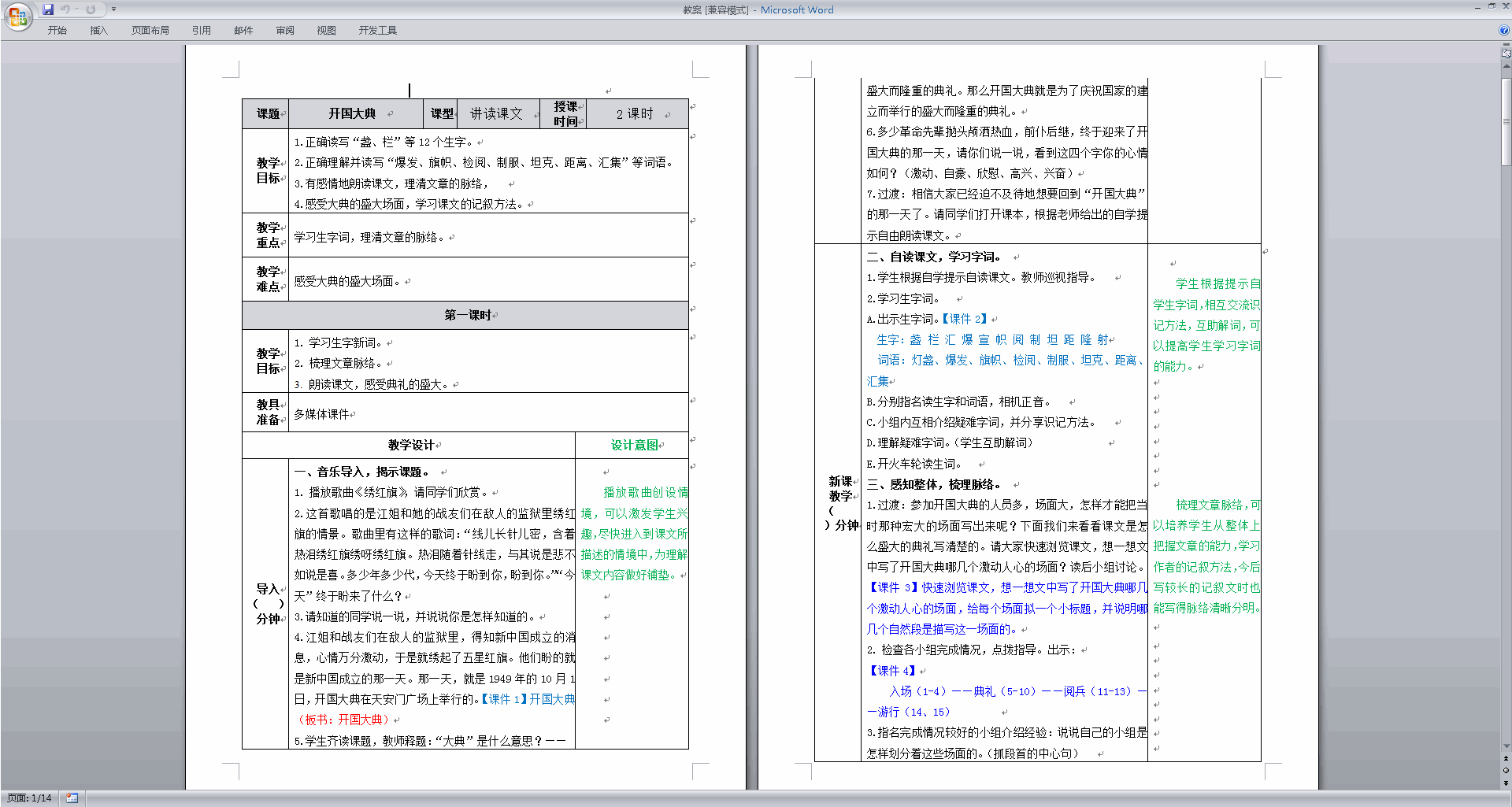Switch to the 视图 tab
This screenshot has height=807, width=1512.
326,30
